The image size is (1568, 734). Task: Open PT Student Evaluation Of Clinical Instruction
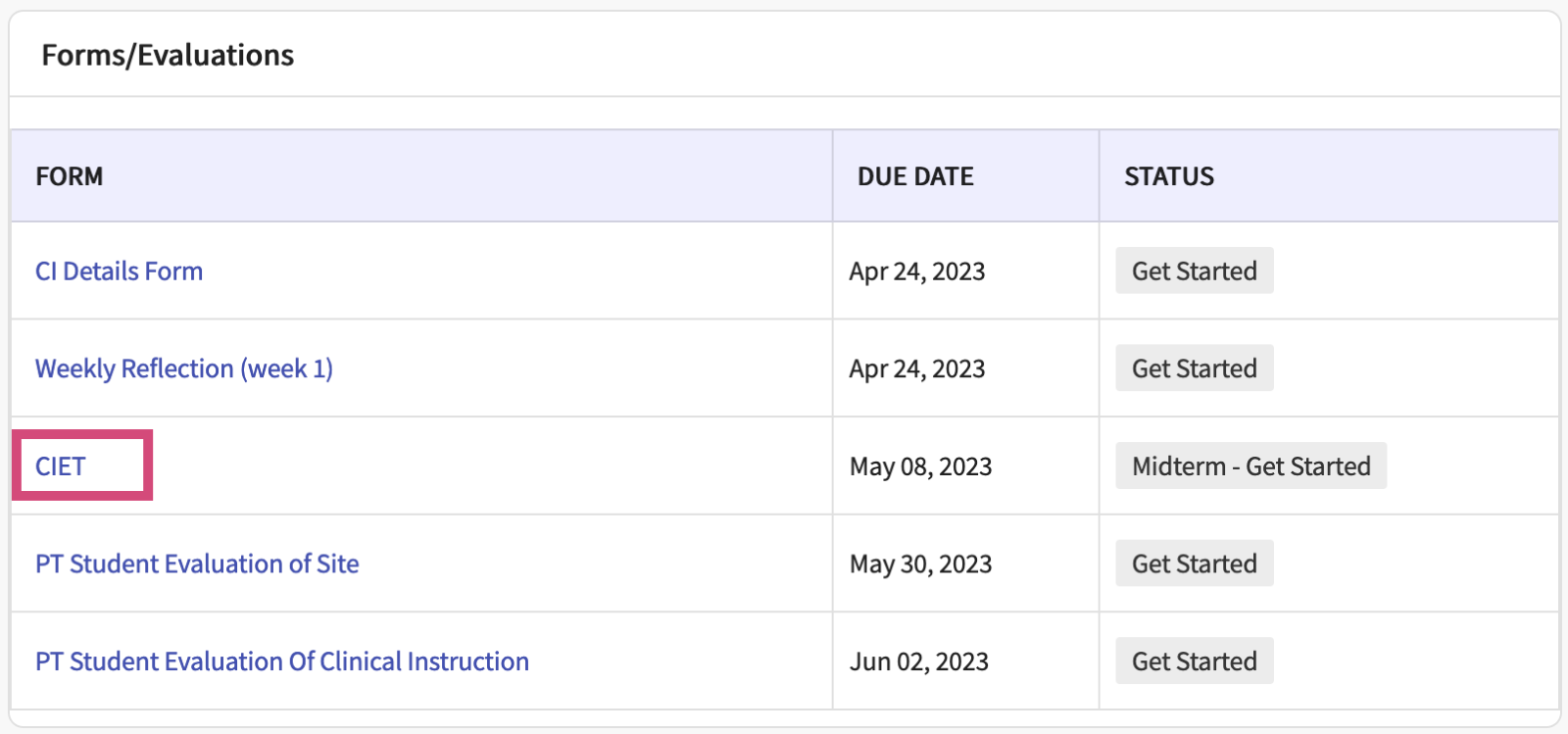click(282, 661)
